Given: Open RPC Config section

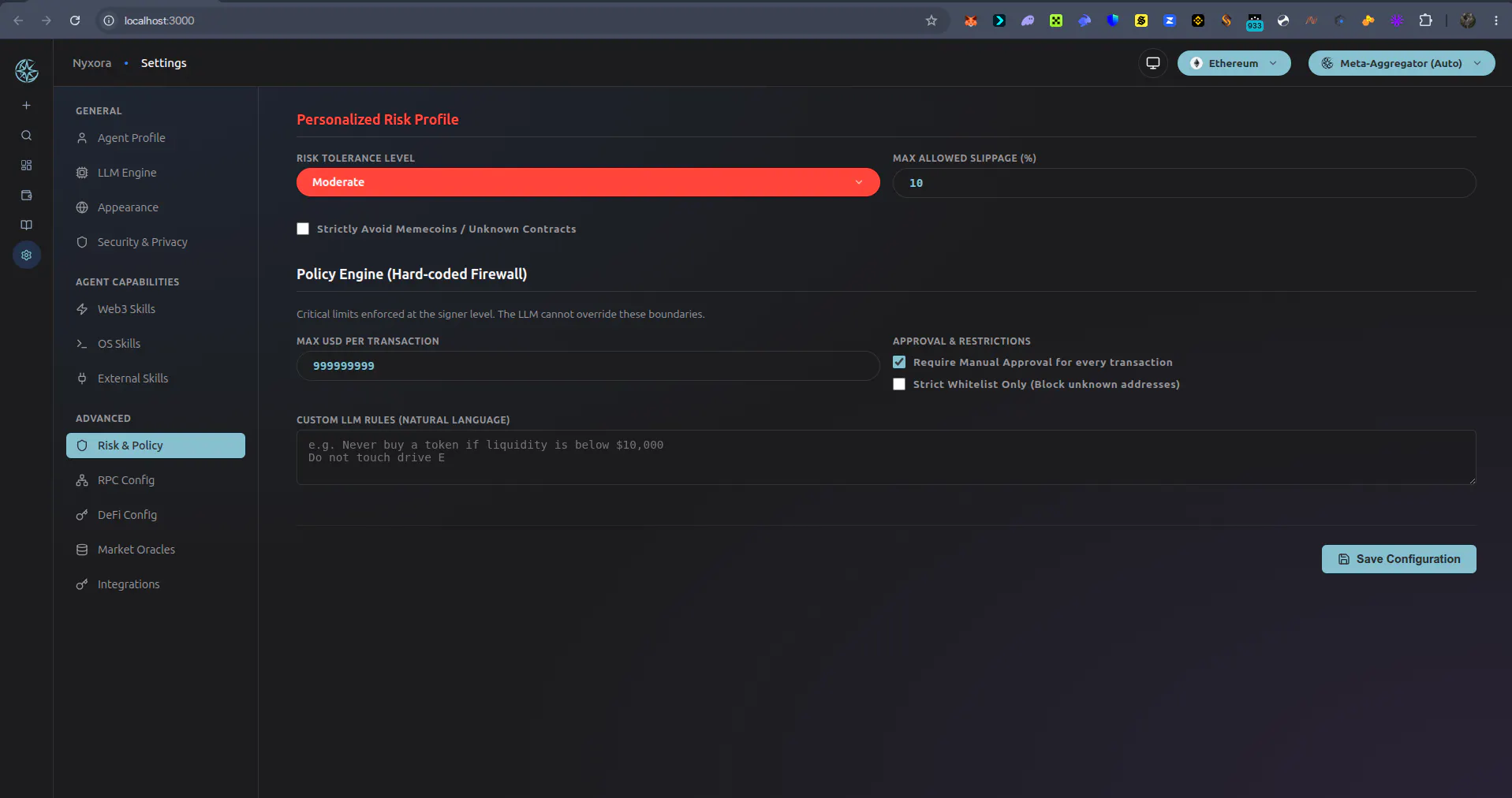Looking at the screenshot, I should (155, 480).
